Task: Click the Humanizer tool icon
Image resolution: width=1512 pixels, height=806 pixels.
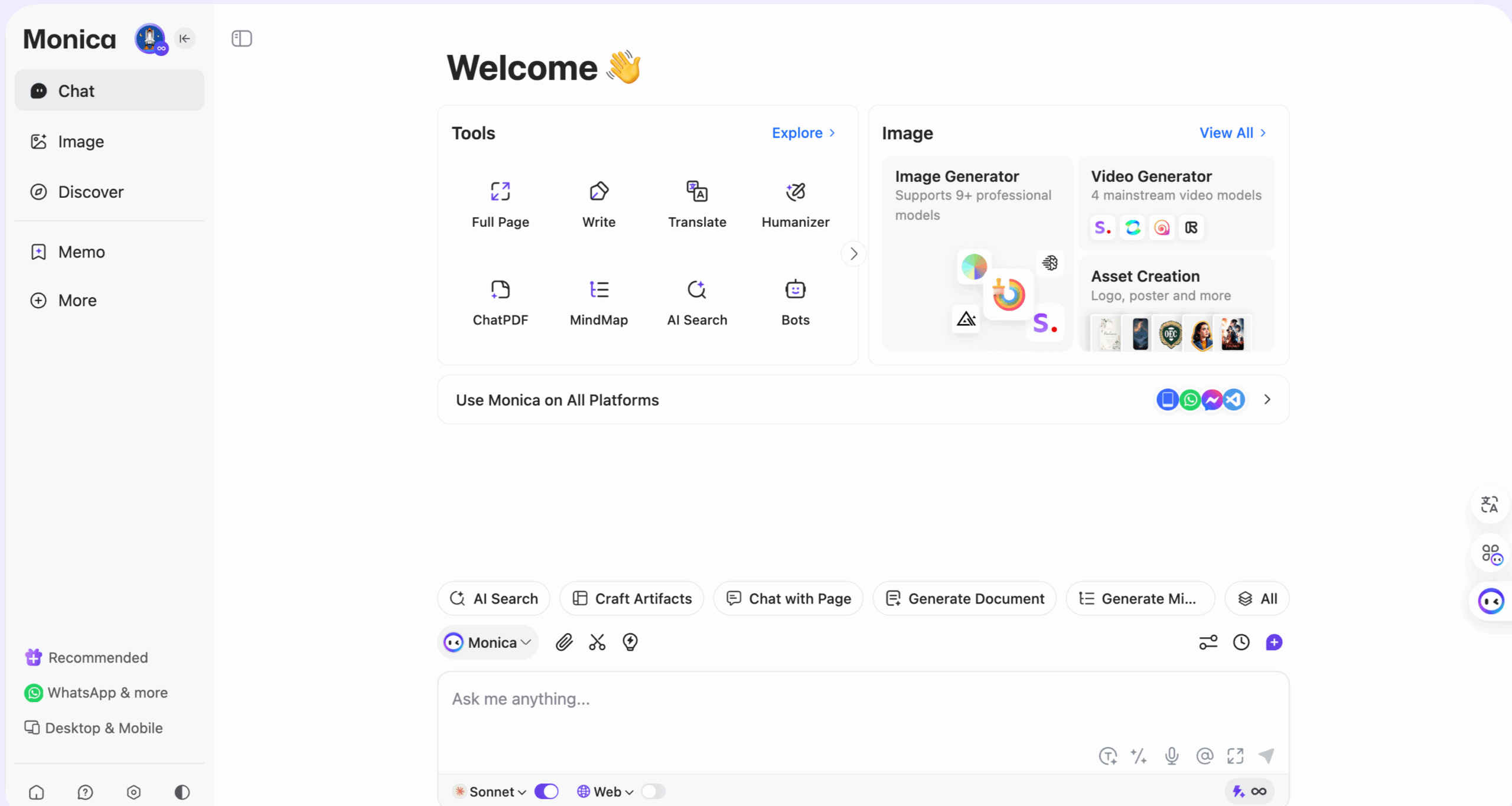Action: tap(795, 192)
